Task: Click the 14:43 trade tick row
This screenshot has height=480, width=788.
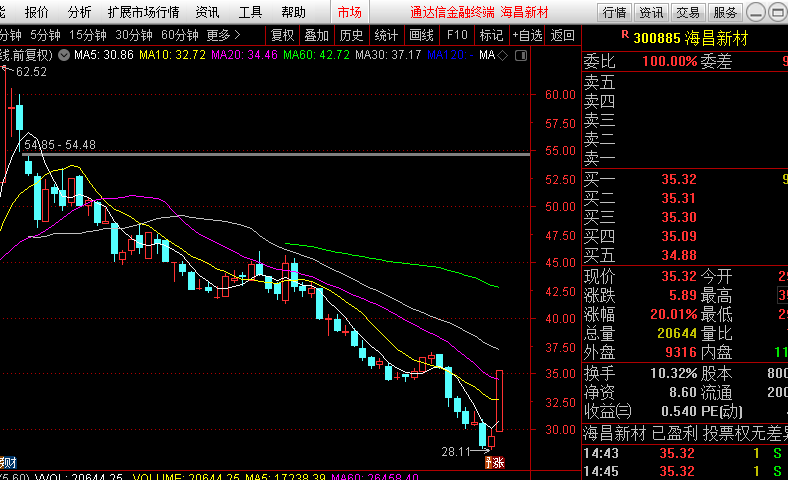Action: point(685,453)
